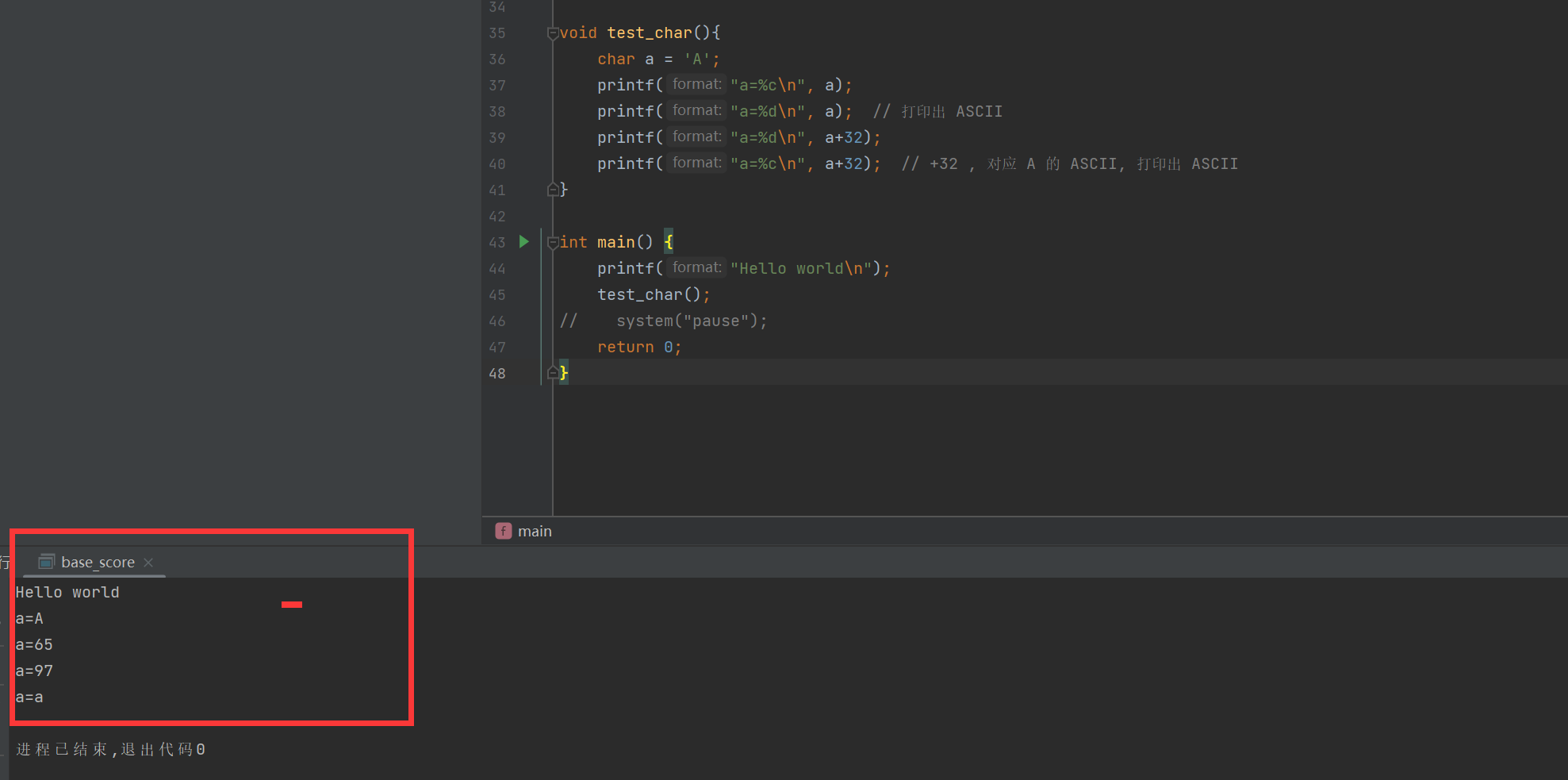
Task: Click the main function breadcrumb
Action: [x=535, y=531]
